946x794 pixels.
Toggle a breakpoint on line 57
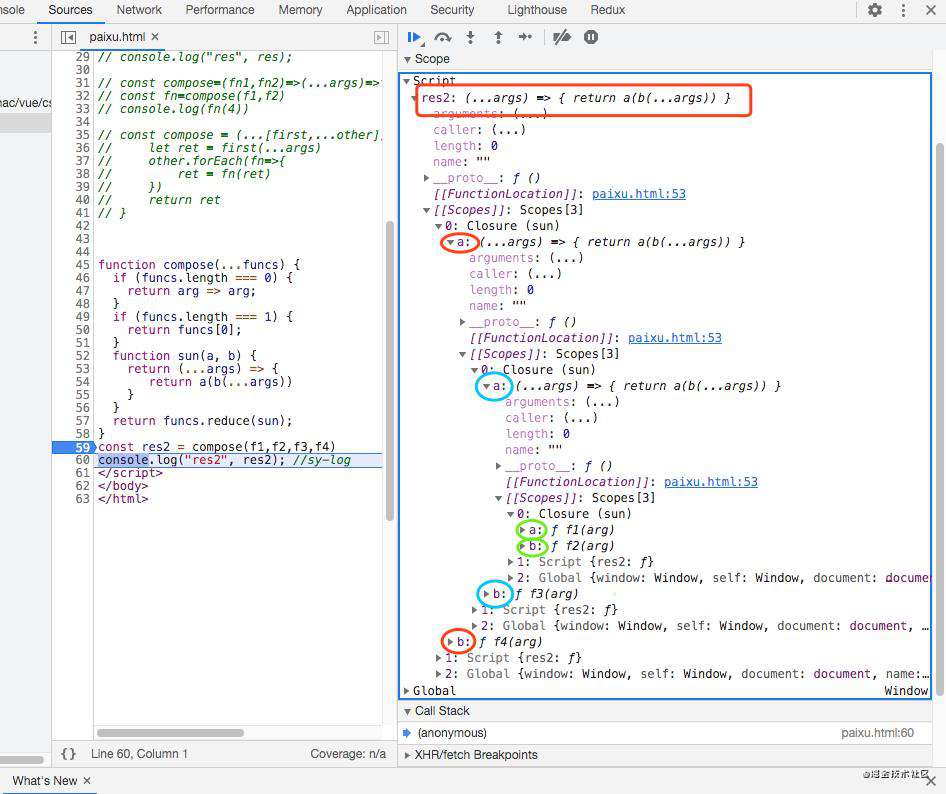[x=82, y=421]
